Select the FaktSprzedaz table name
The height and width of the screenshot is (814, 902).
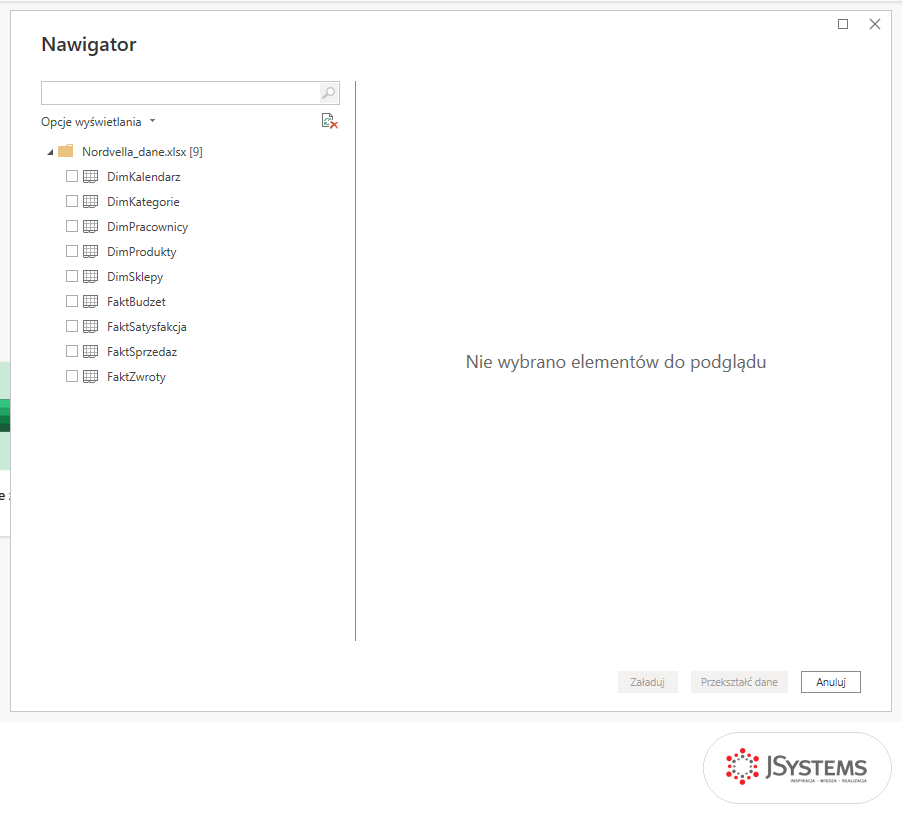point(142,352)
